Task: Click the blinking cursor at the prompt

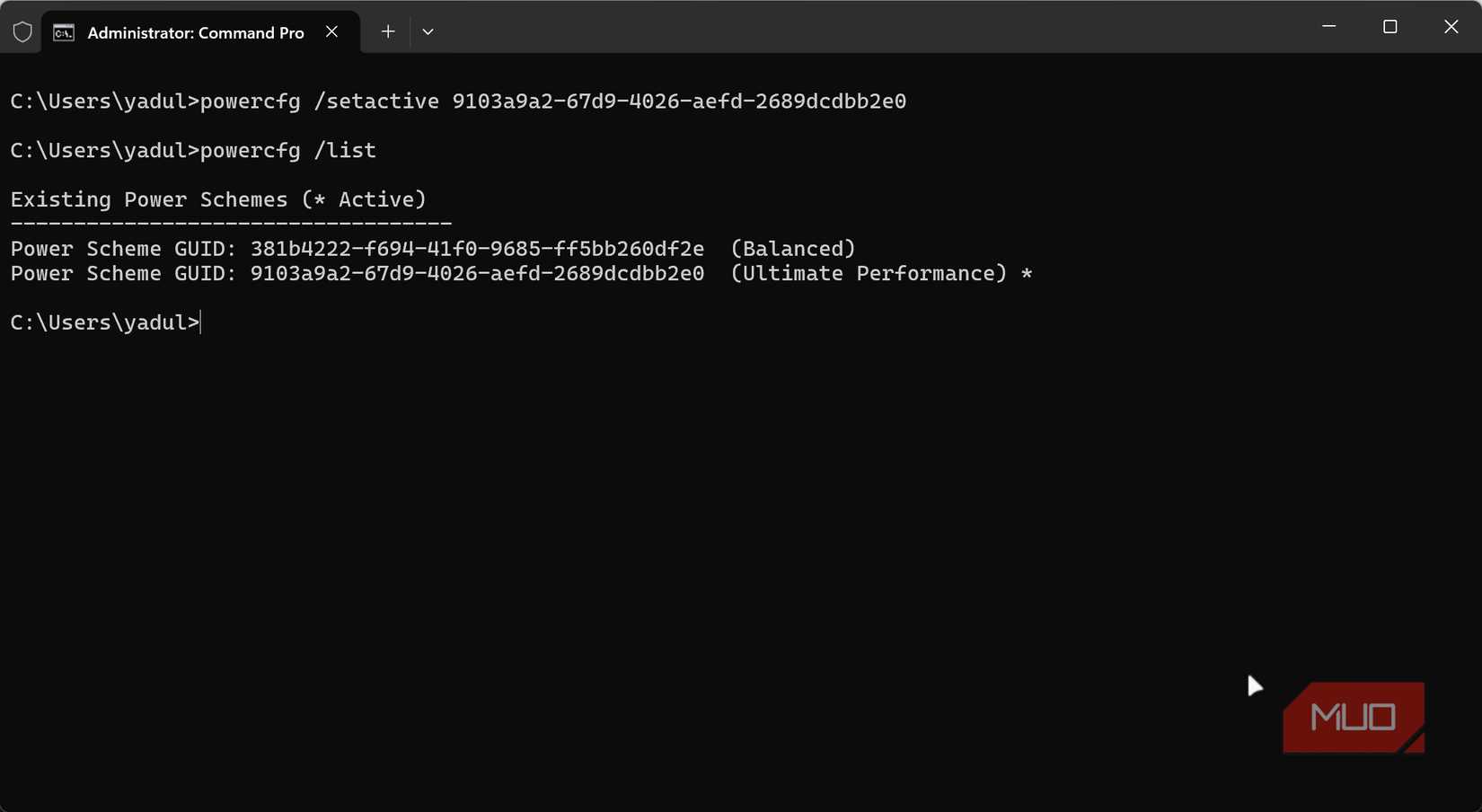Action: point(199,322)
